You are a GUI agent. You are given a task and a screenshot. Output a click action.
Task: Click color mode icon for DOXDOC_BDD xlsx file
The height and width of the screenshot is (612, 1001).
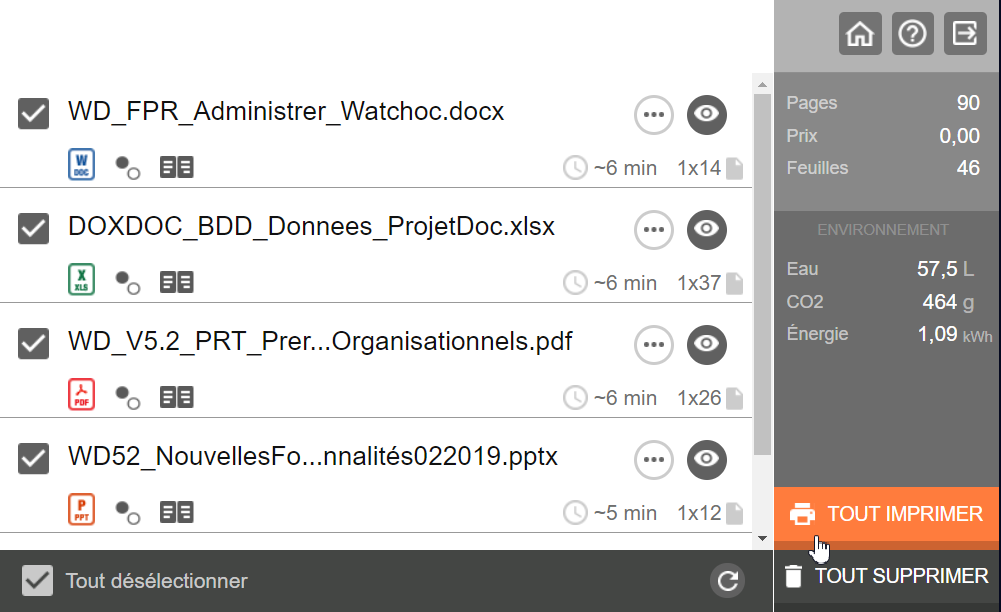tap(127, 282)
